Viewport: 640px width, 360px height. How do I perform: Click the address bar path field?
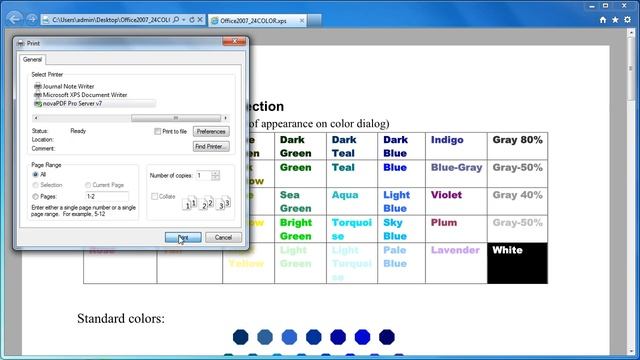coord(110,20)
